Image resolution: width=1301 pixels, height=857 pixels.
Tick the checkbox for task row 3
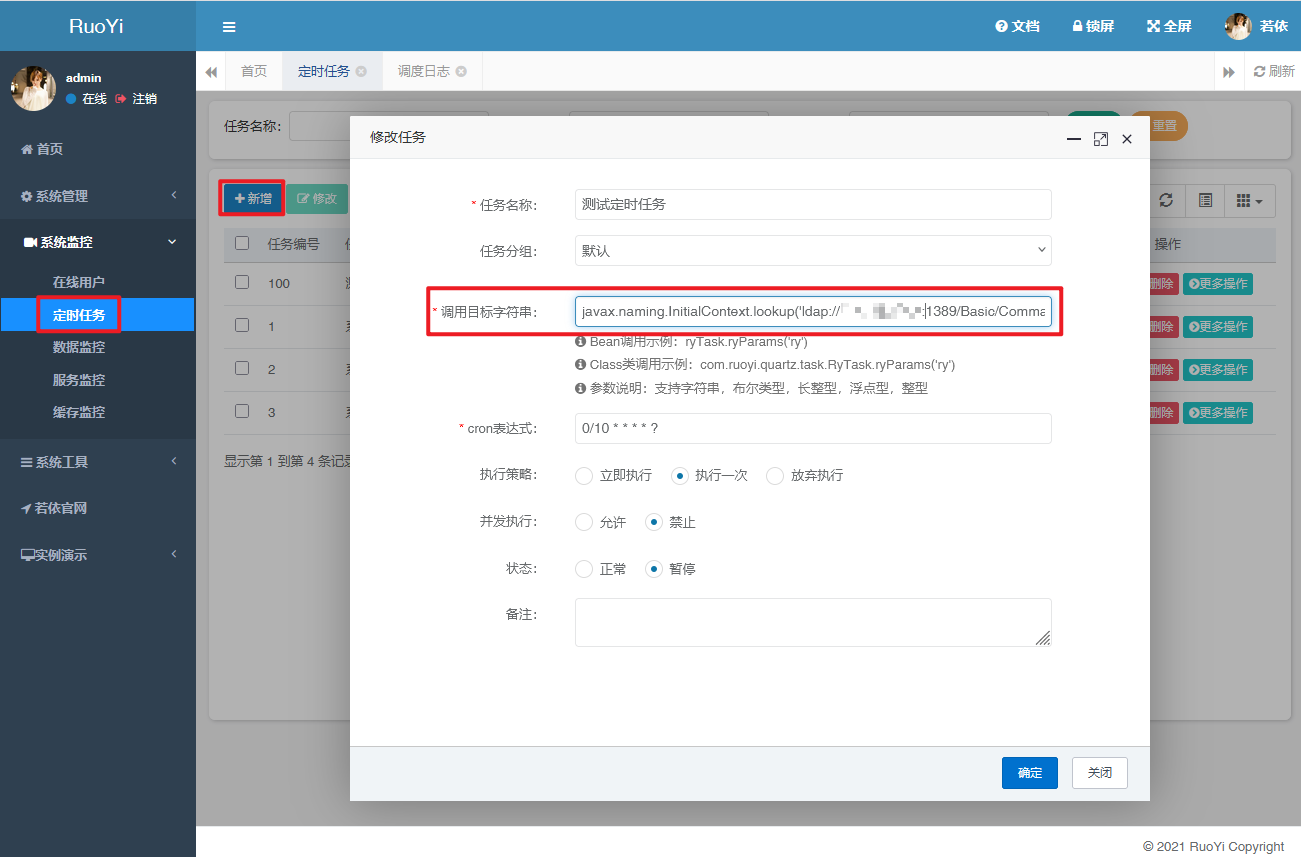click(x=242, y=411)
